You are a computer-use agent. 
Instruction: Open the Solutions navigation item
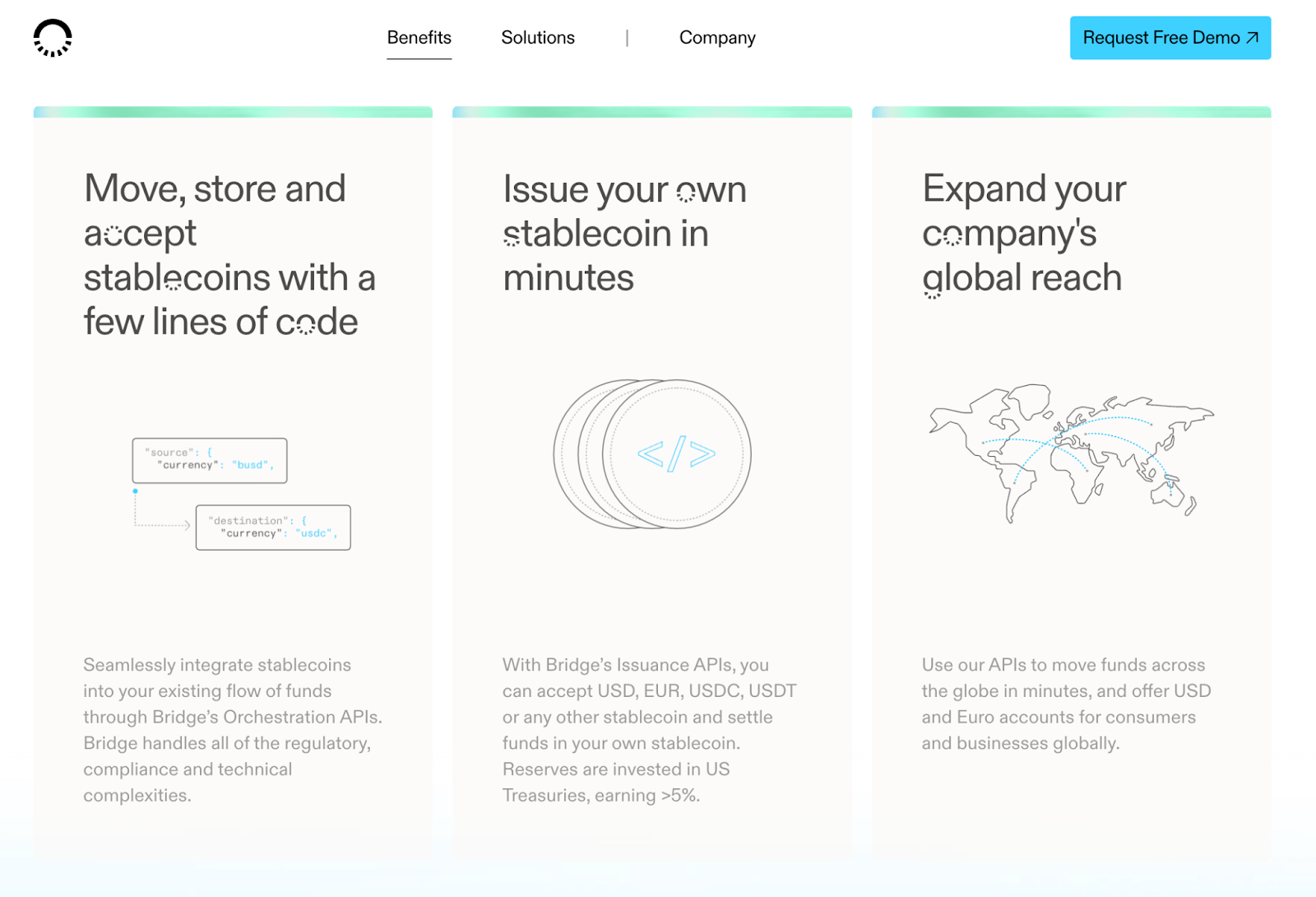tap(538, 37)
